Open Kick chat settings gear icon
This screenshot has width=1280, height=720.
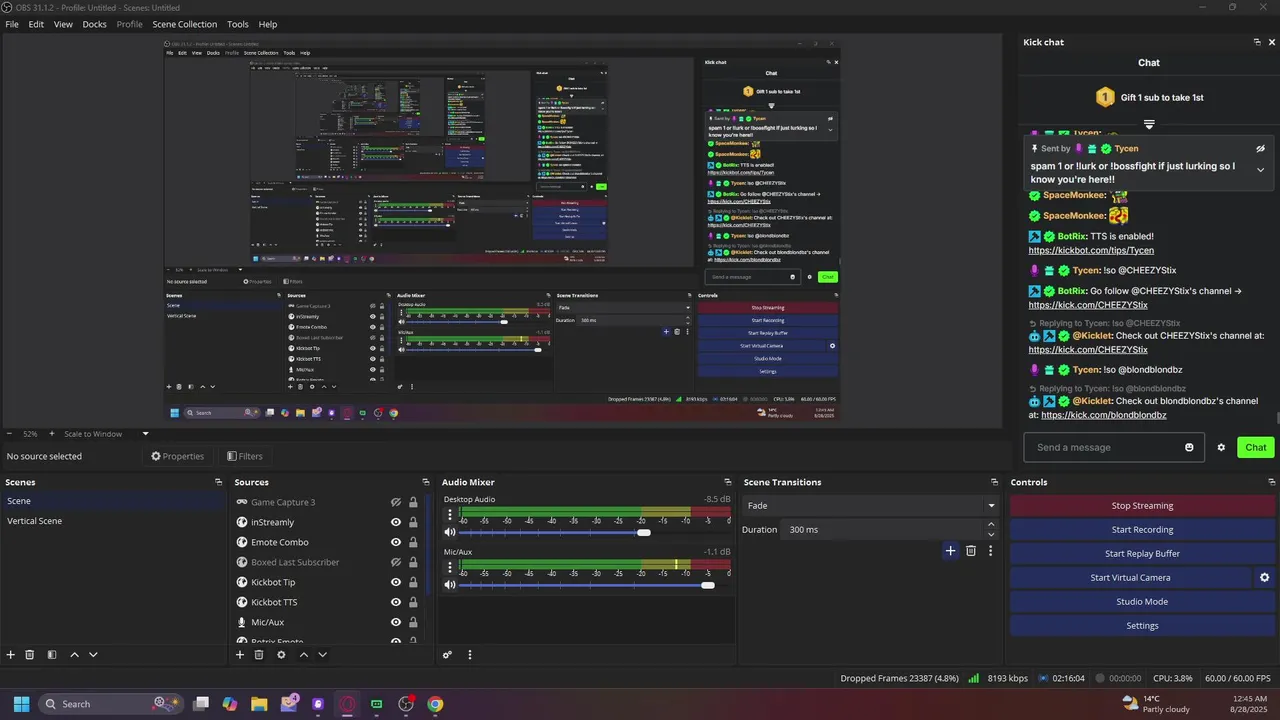pos(1221,447)
